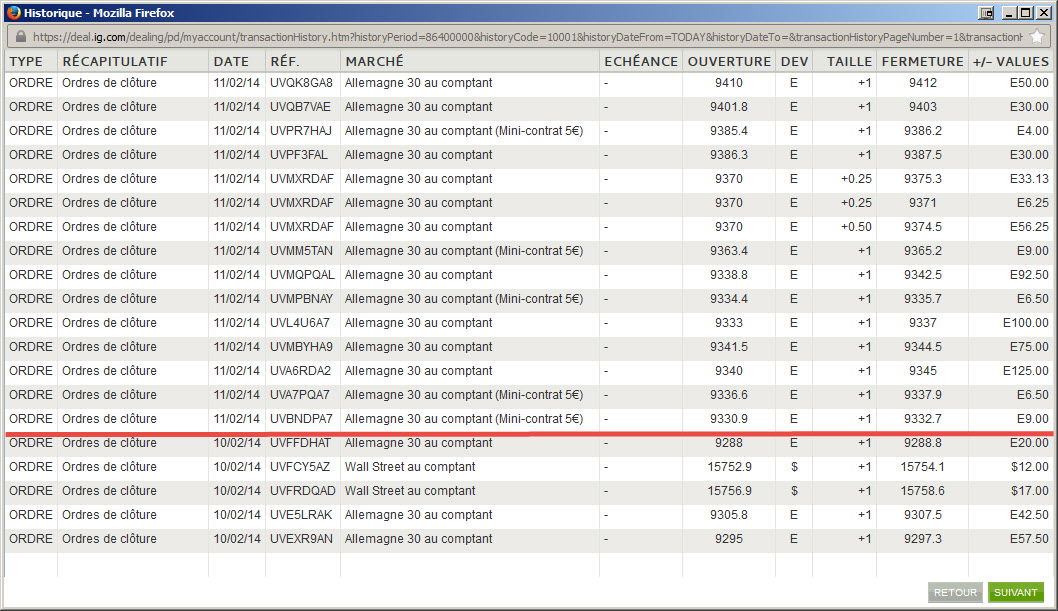Click opening price 15756.9
Screen dimensions: 1058x611
pos(729,491)
